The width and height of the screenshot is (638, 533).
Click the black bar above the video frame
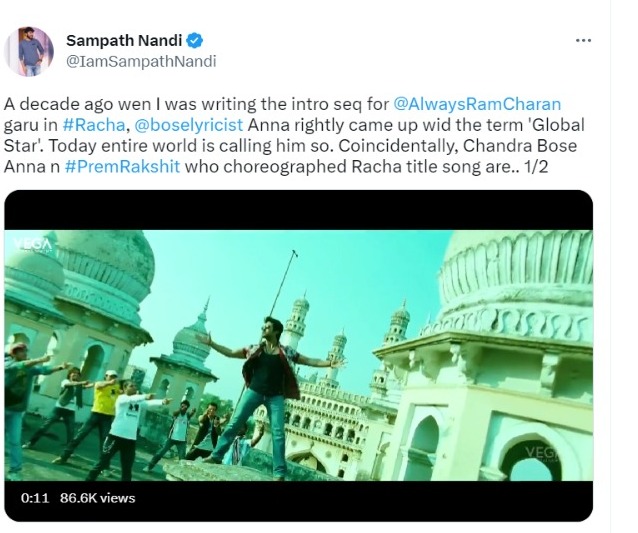click(x=298, y=210)
